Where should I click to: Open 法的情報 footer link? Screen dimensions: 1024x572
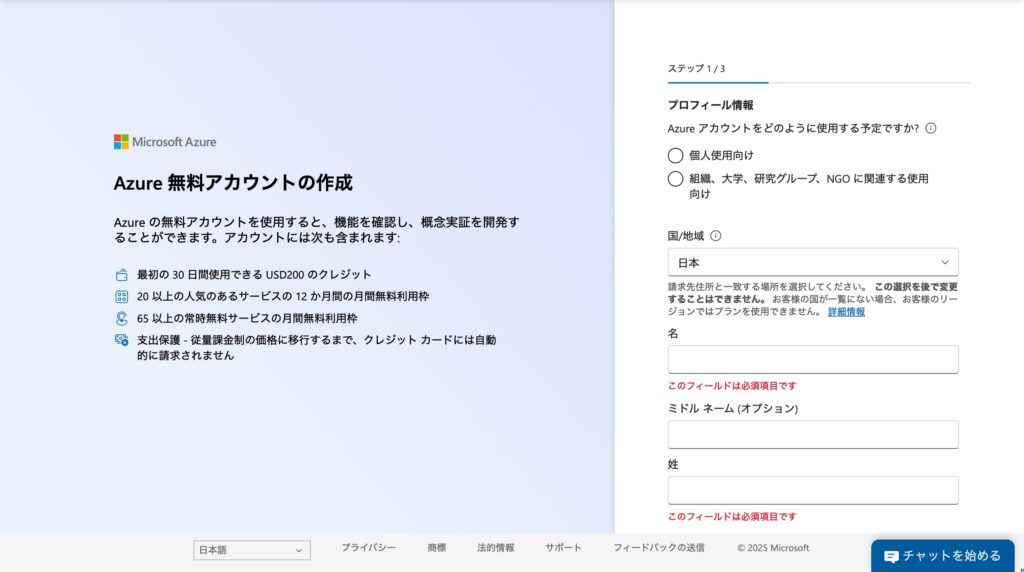495,548
